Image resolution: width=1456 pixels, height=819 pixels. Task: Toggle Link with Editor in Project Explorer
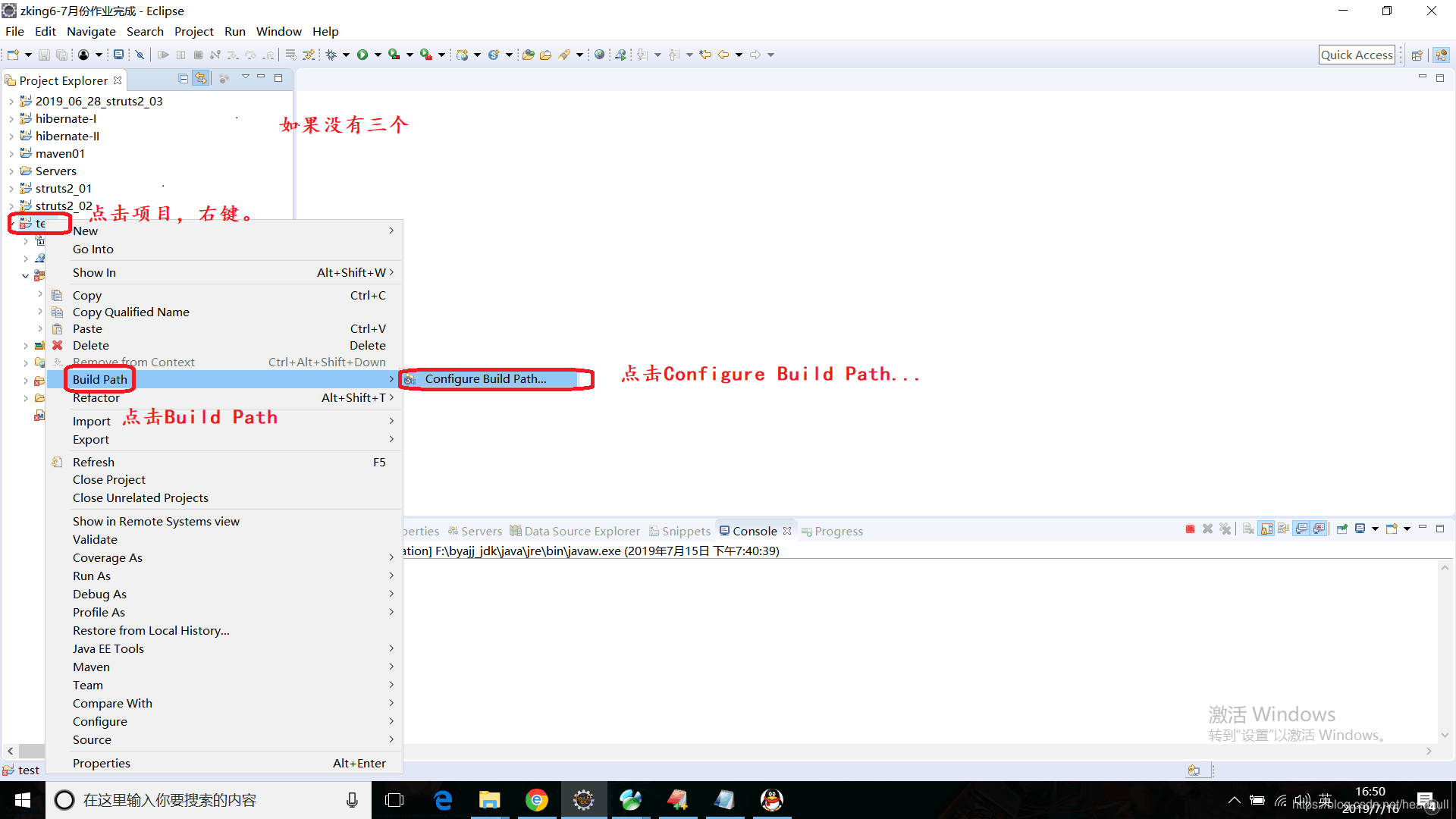tap(201, 79)
